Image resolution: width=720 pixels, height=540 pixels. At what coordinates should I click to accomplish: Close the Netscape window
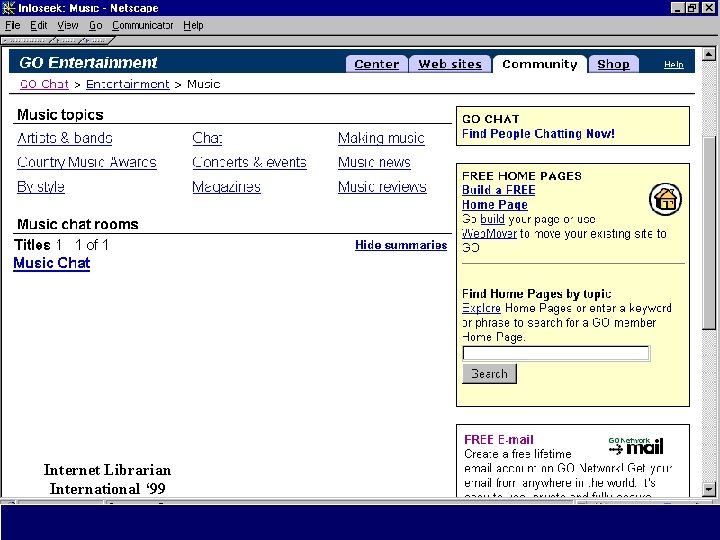[709, 8]
